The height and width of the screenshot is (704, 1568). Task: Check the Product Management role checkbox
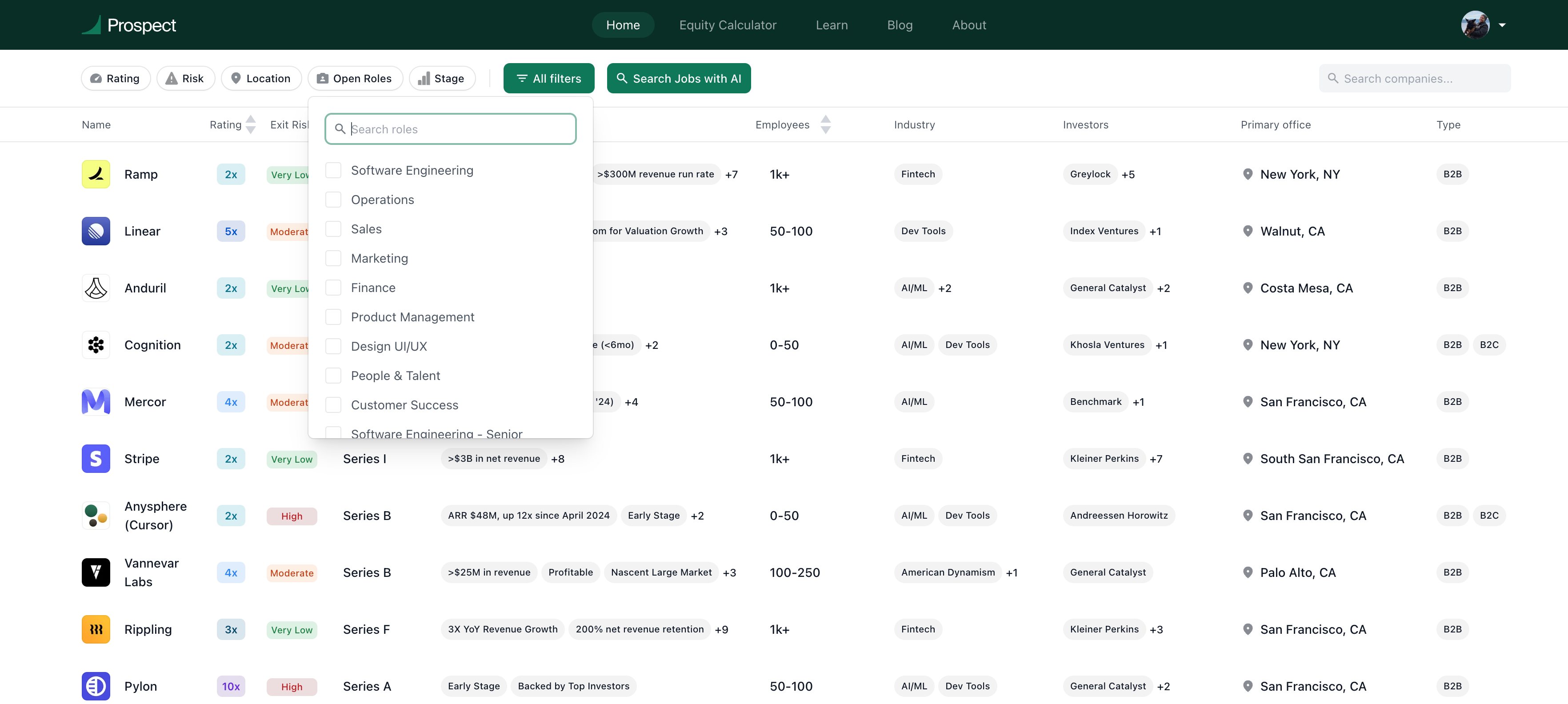[333, 317]
